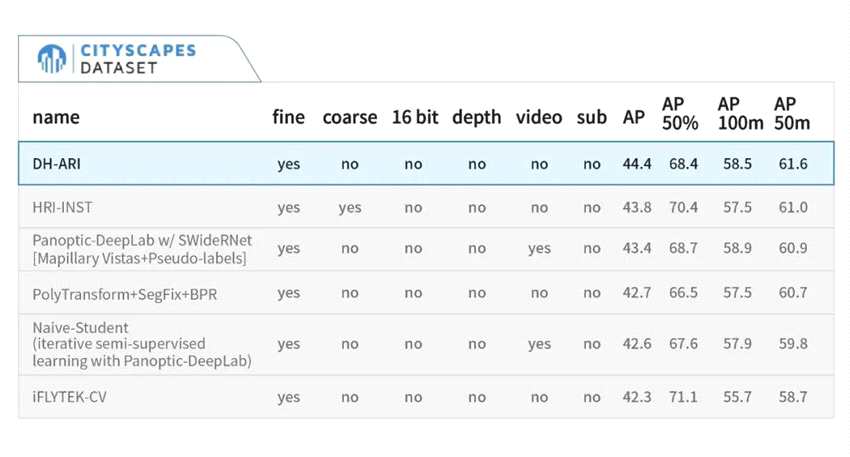Click the Cityscapes skyline logo icon
This screenshot has height=457, width=850.
(52, 59)
